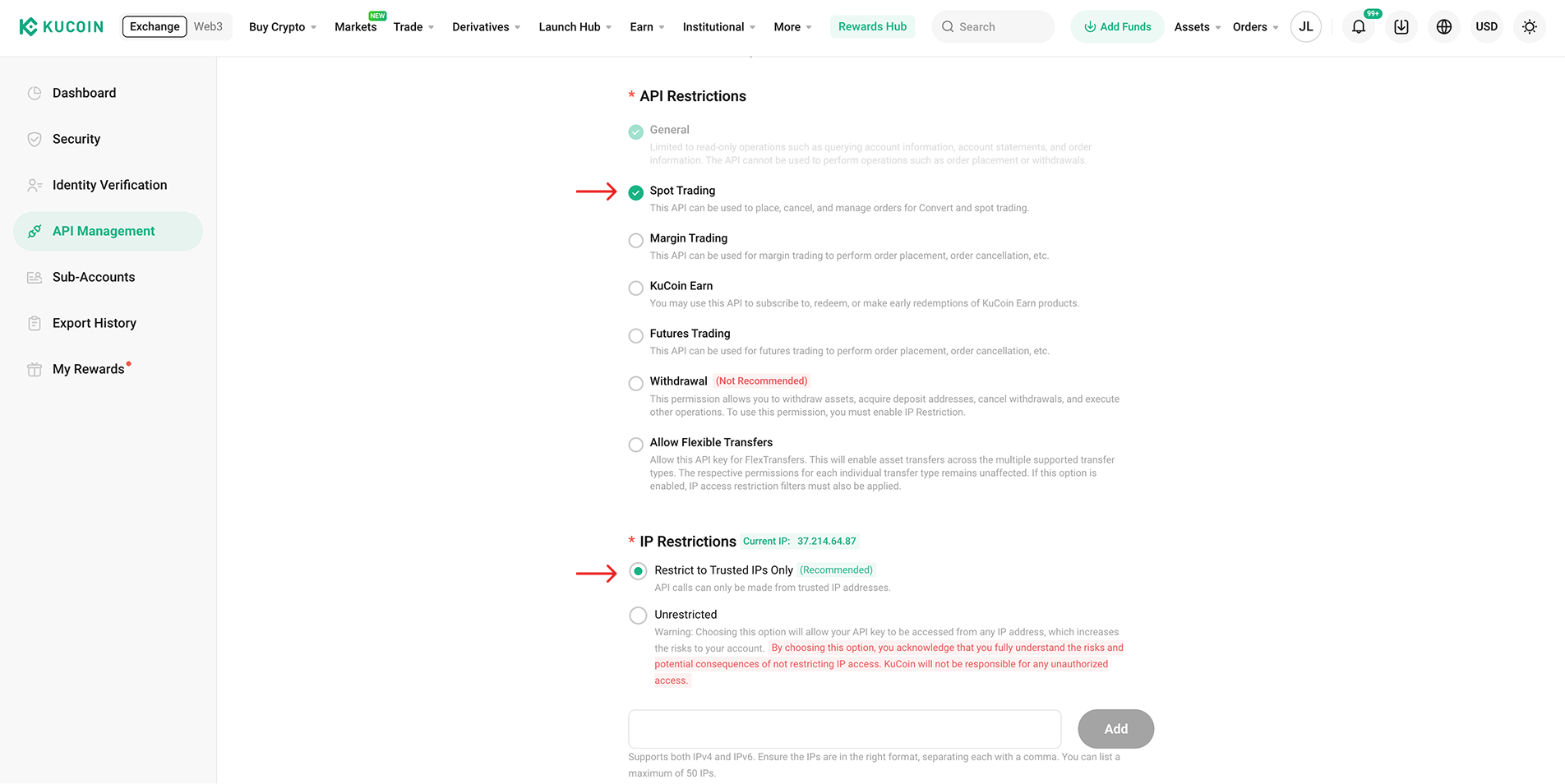Image resolution: width=1565 pixels, height=784 pixels.
Task: Enable the Margin Trading permission
Action: click(x=636, y=241)
